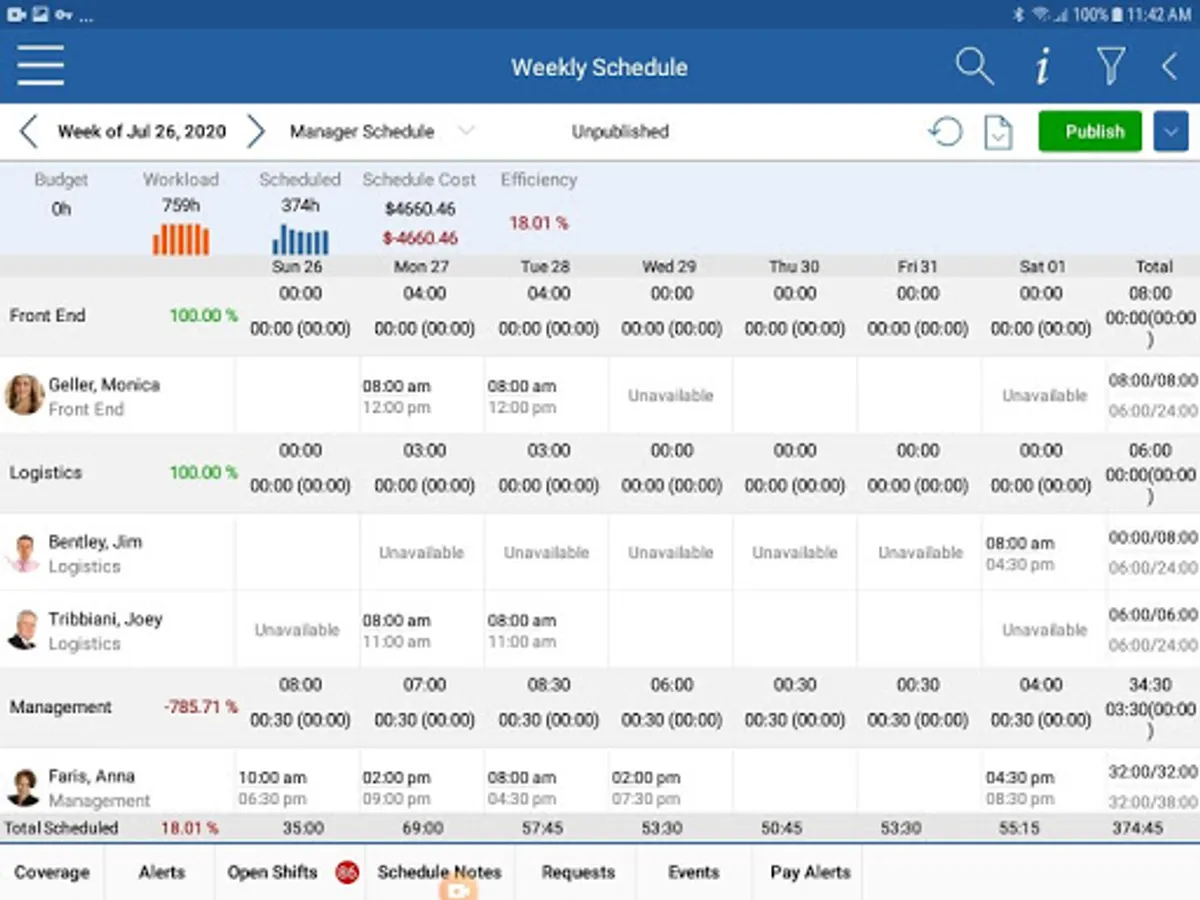Collapse panel with header back chevron

1169,67
